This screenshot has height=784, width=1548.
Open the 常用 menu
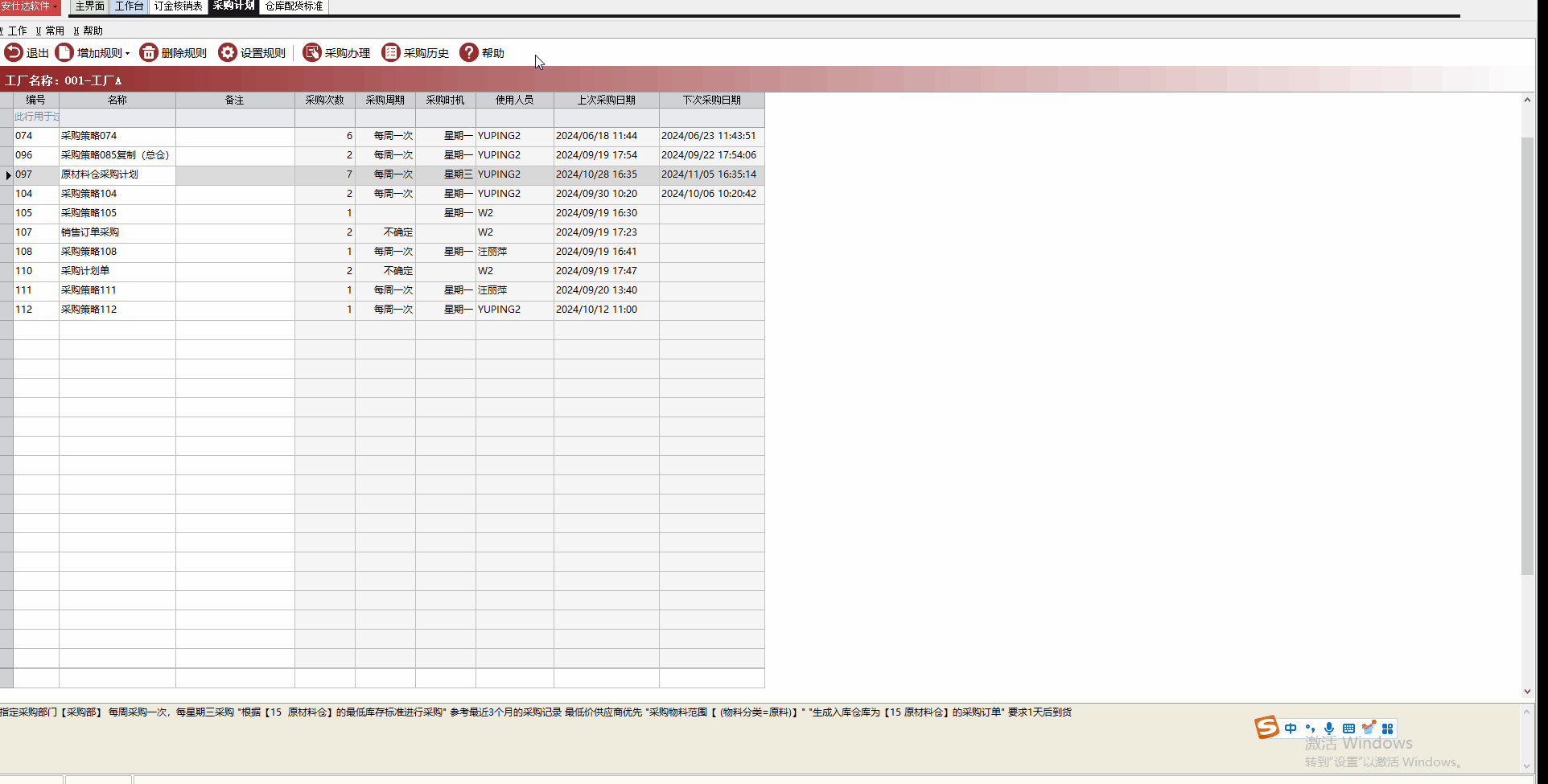(50, 31)
